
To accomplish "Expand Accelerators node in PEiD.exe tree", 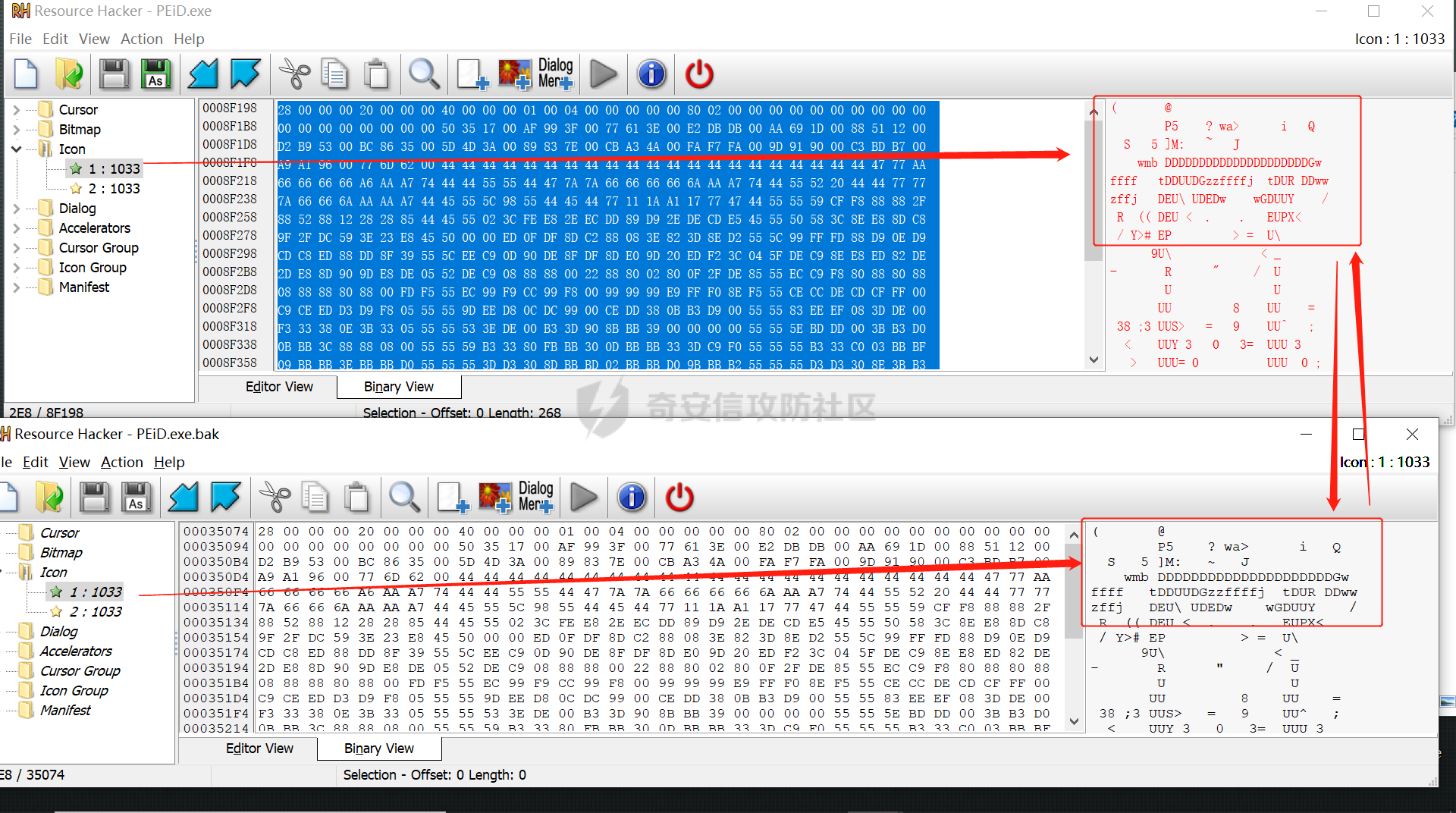I will [x=17, y=228].
